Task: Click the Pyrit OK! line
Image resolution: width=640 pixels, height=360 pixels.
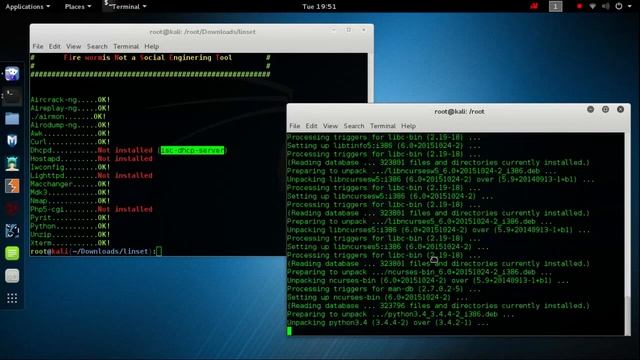Action: pyautogui.click(x=70, y=218)
